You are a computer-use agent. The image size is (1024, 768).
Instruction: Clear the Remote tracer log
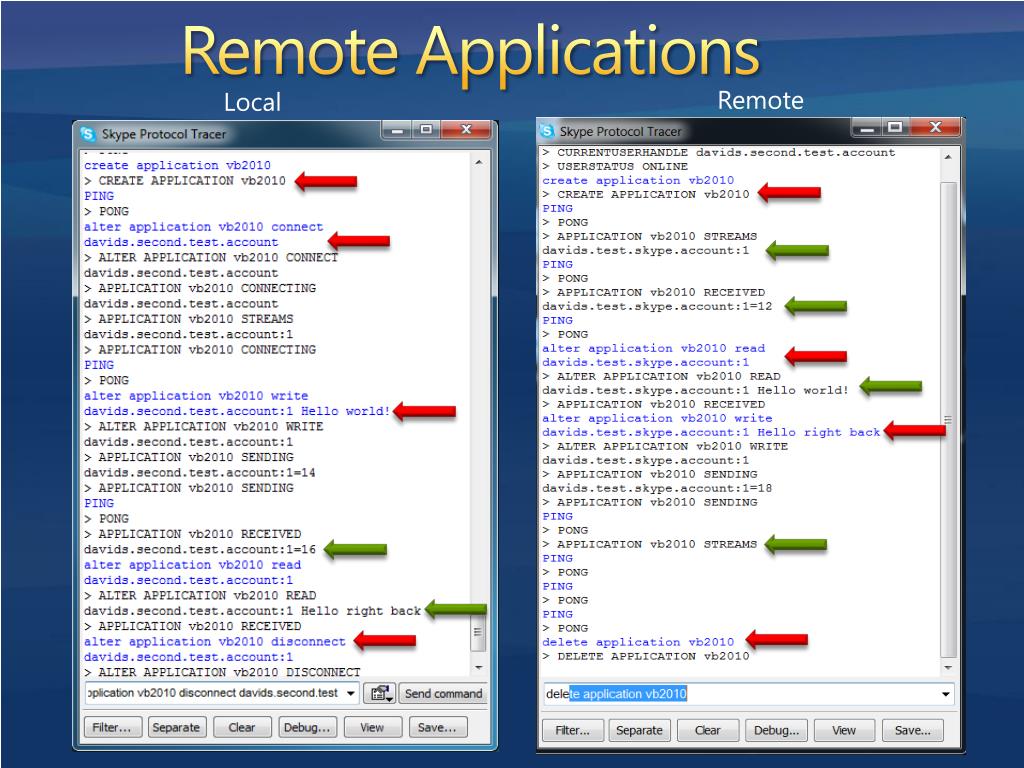coord(708,730)
